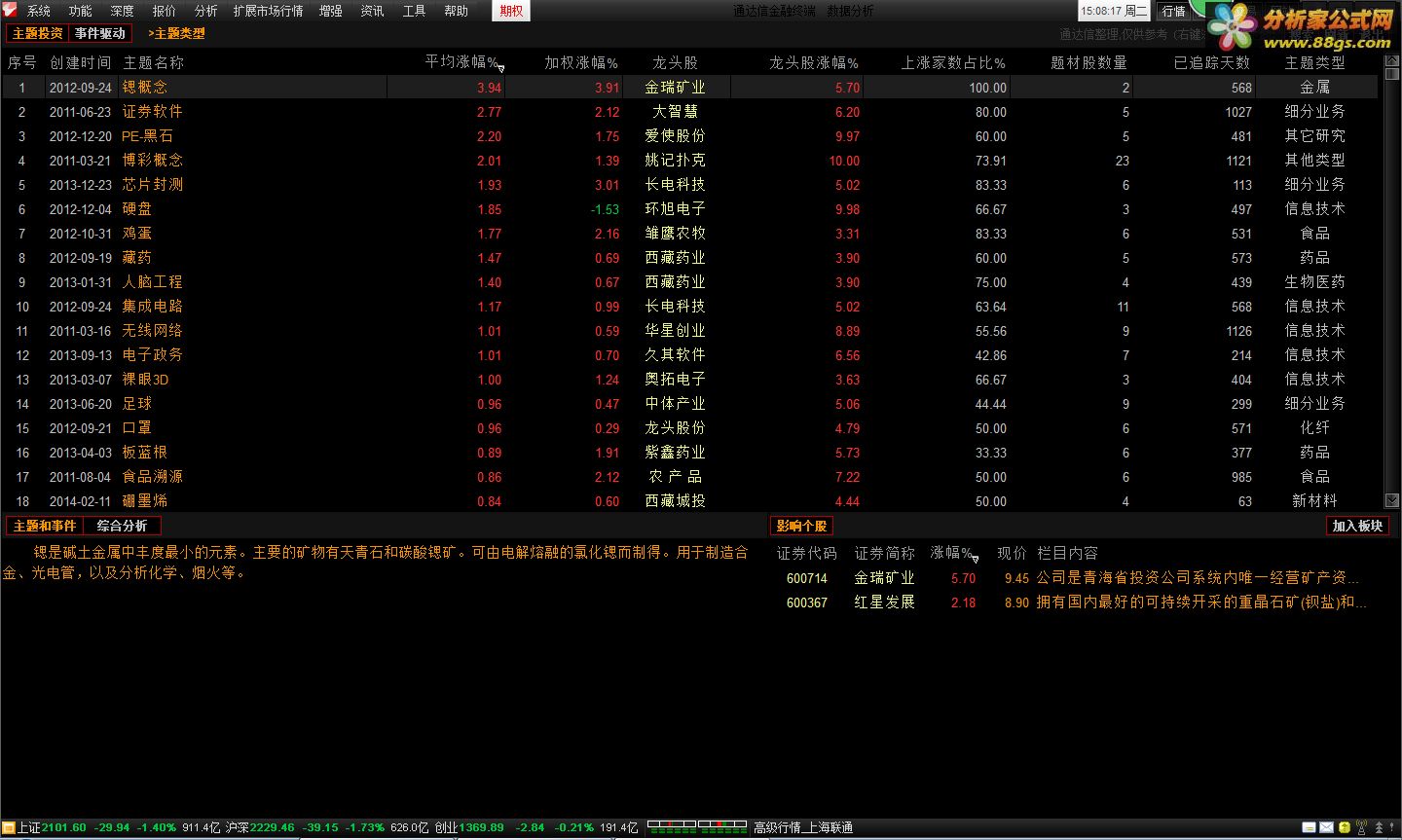Click stock 红星发展 in 影响个股 list

[884, 603]
